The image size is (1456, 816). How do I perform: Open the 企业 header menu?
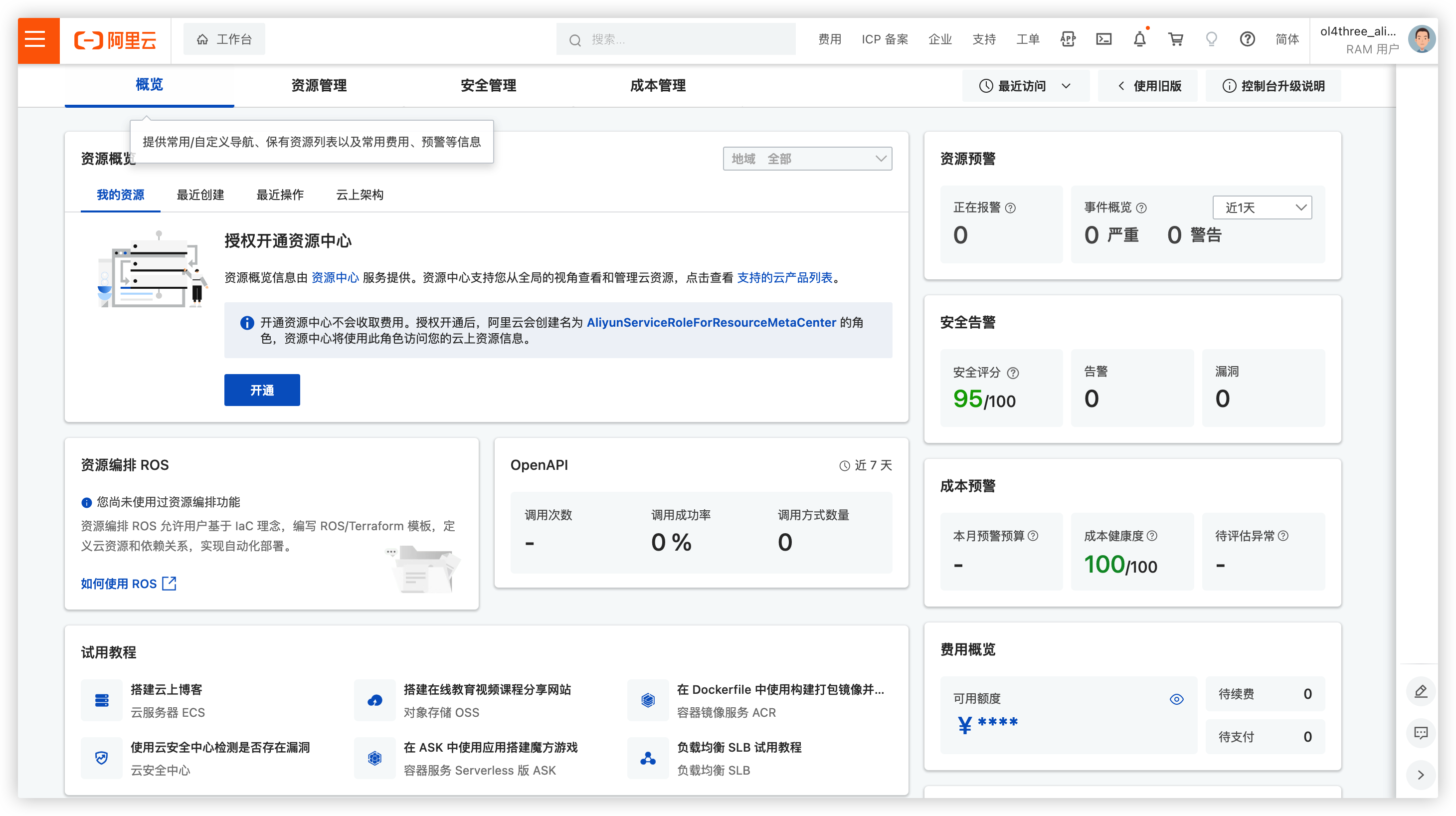click(940, 39)
